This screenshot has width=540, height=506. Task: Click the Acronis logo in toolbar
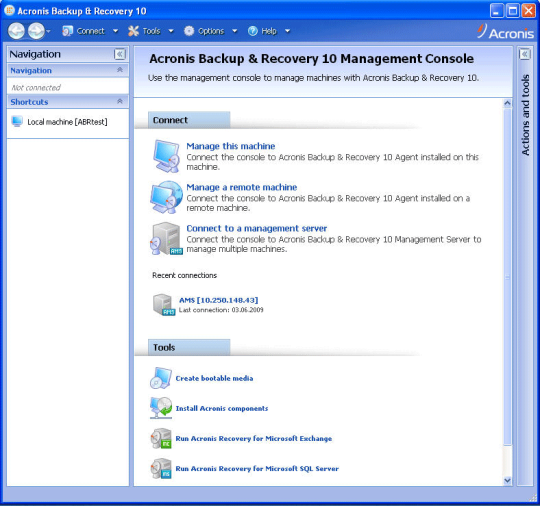pos(505,32)
